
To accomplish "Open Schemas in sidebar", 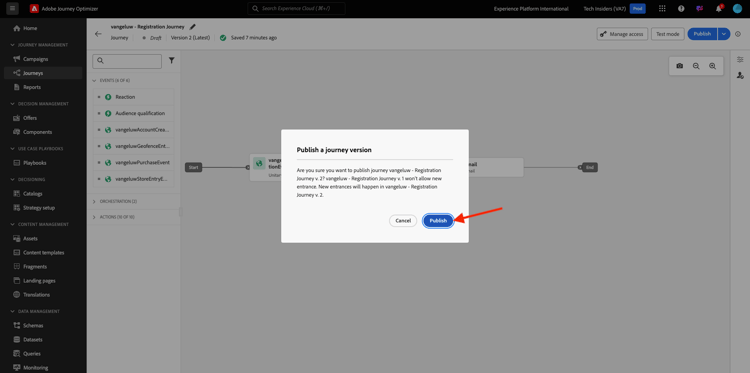I will 33,325.
